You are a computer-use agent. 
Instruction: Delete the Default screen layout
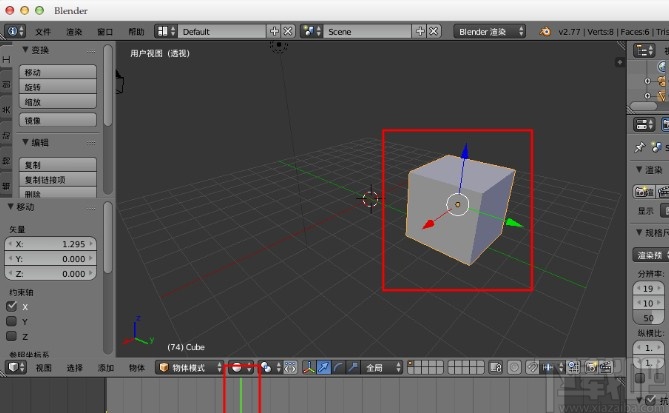pyautogui.click(x=288, y=31)
